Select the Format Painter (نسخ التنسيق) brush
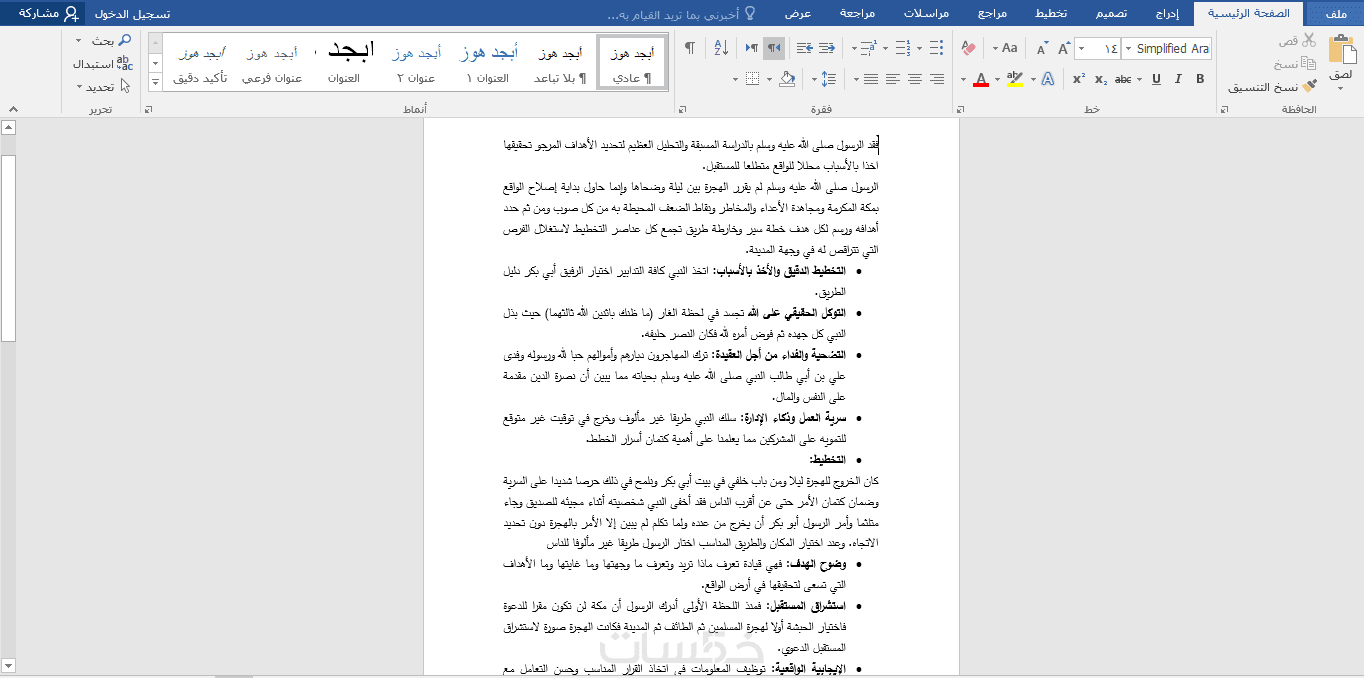The image size is (1364, 678). point(1308,87)
